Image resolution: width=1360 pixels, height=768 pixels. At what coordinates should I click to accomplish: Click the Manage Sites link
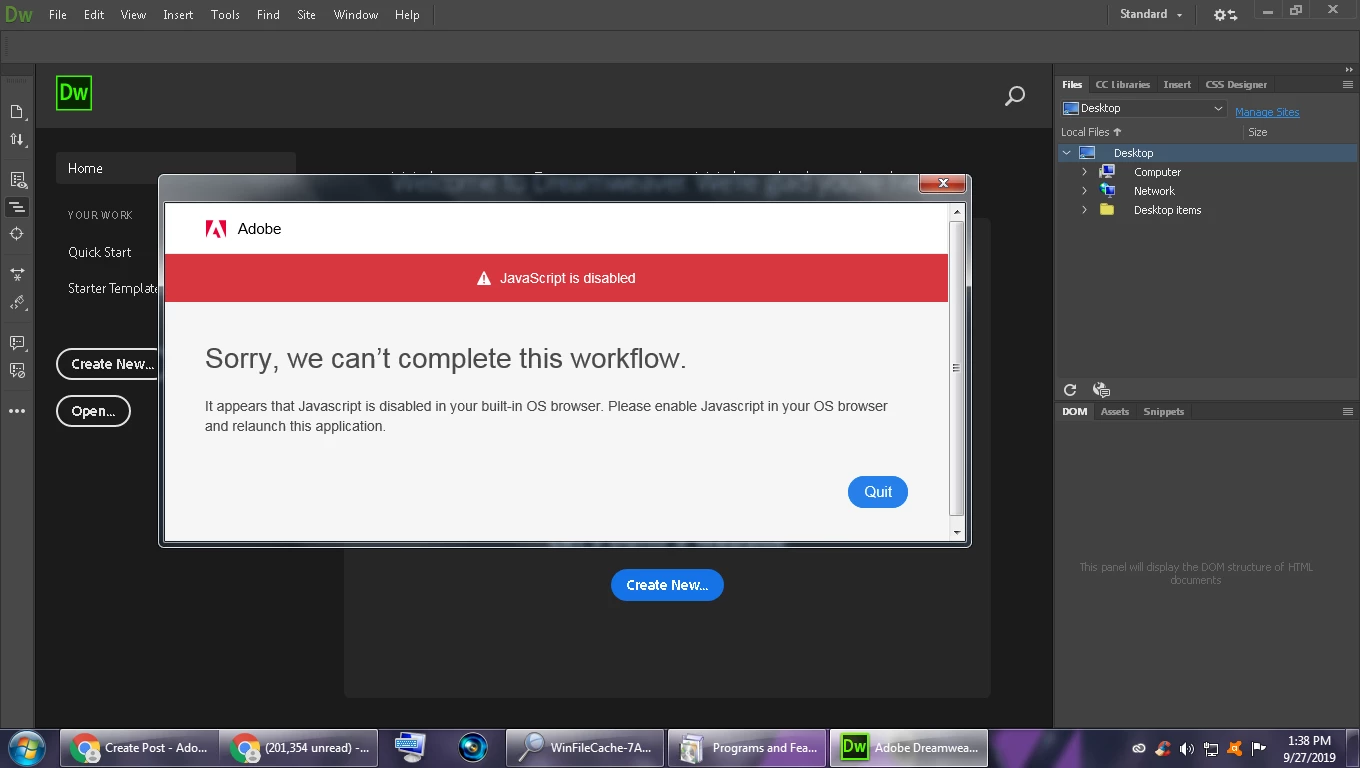coord(1267,112)
